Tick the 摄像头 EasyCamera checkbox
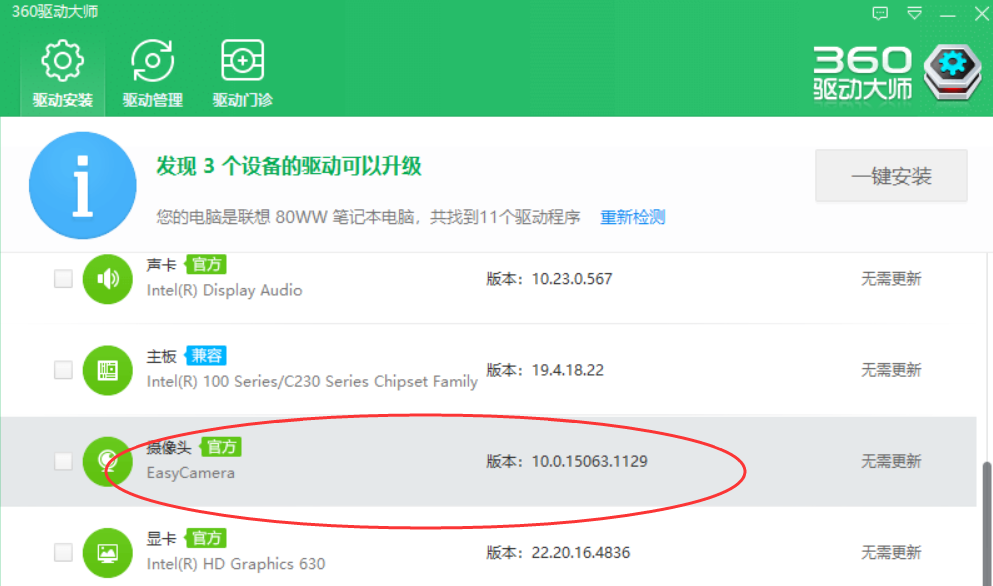This screenshot has height=586, width=993. click(63, 461)
